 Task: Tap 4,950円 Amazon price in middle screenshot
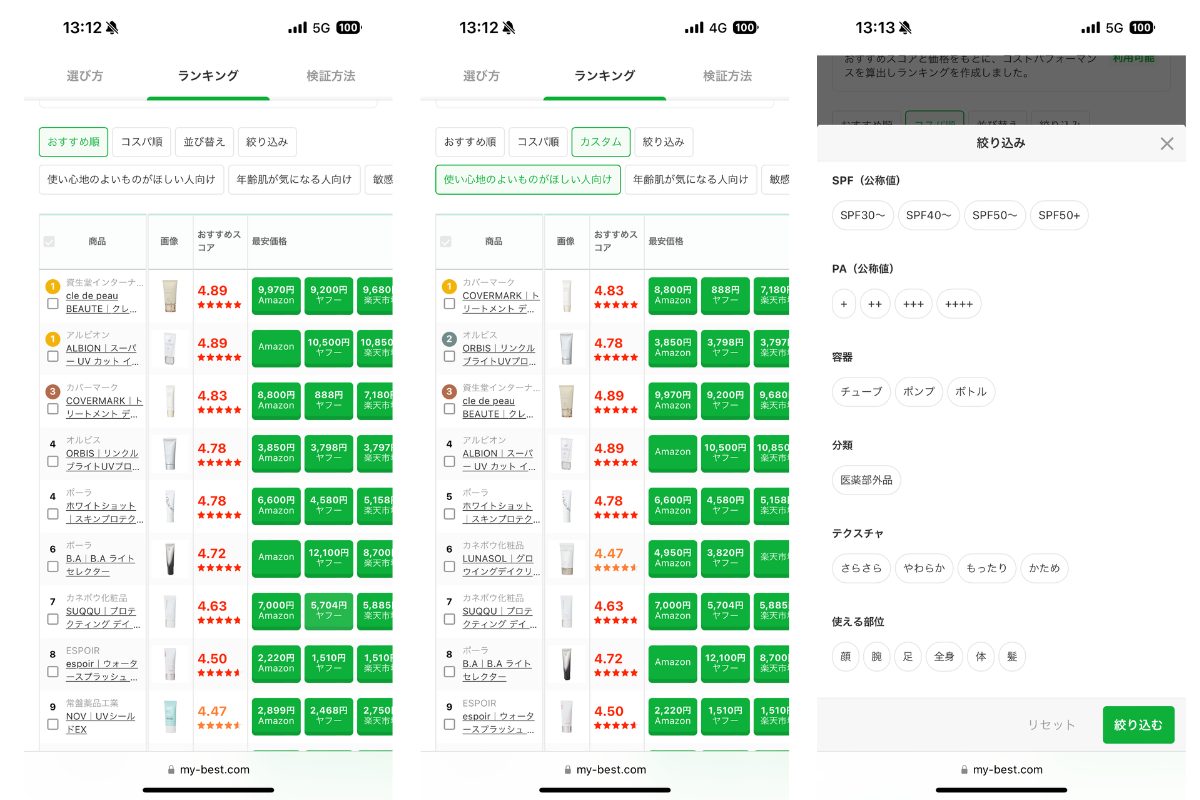click(672, 557)
